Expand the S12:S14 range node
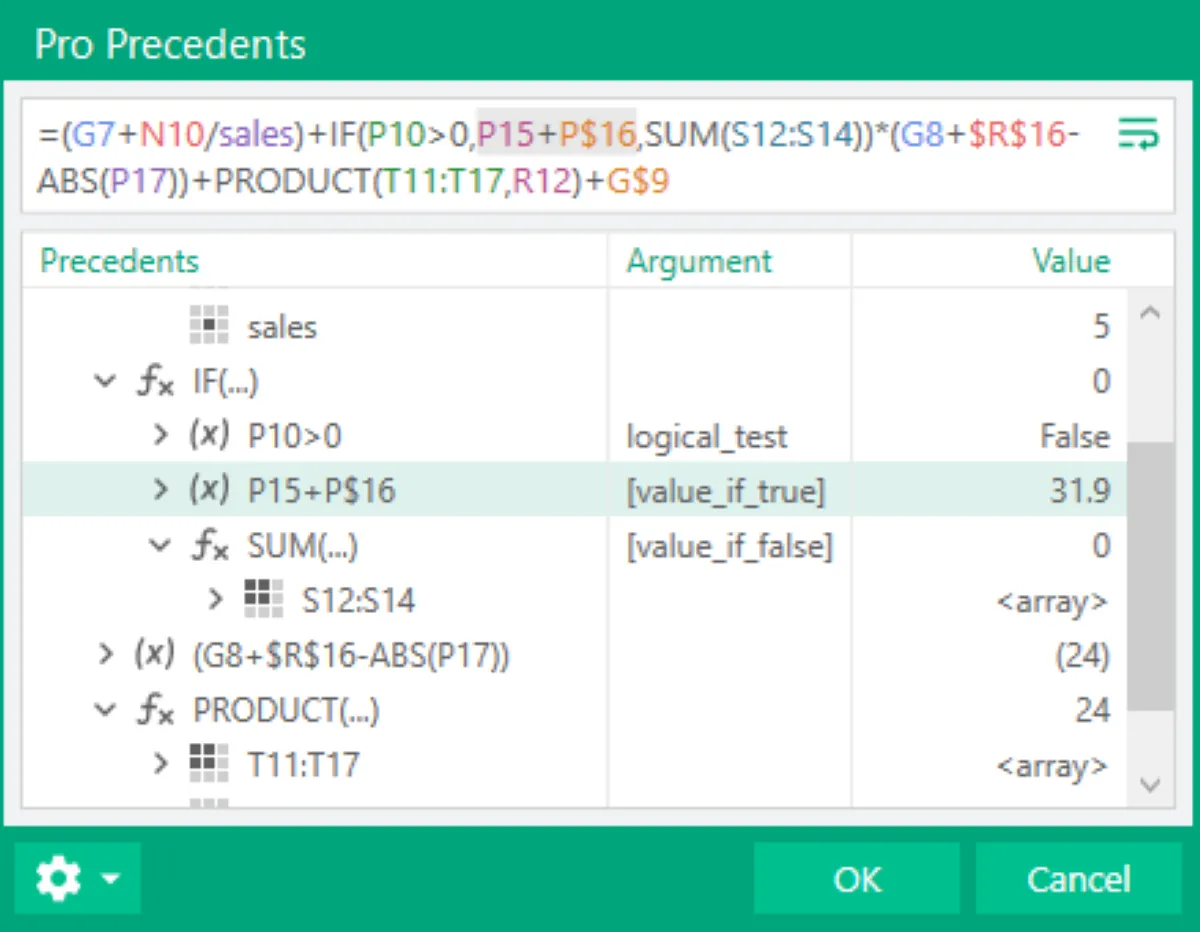 (x=215, y=600)
